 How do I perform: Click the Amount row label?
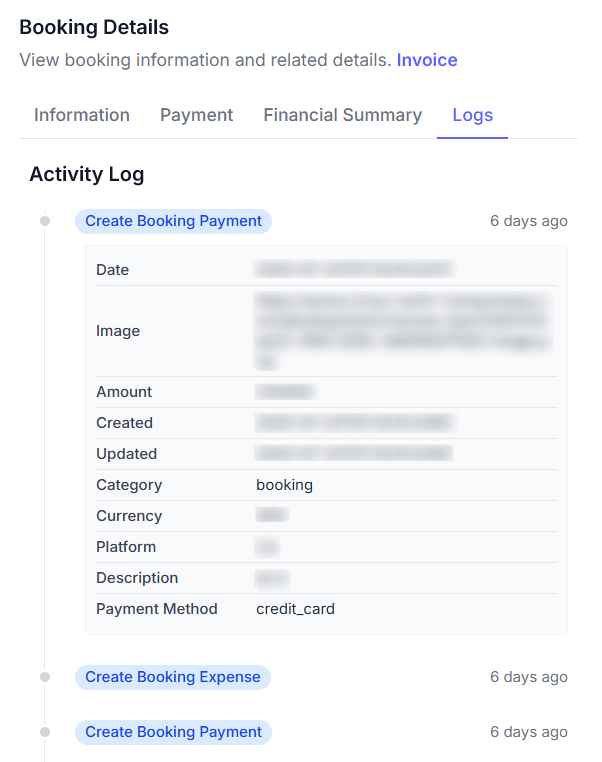coord(124,392)
